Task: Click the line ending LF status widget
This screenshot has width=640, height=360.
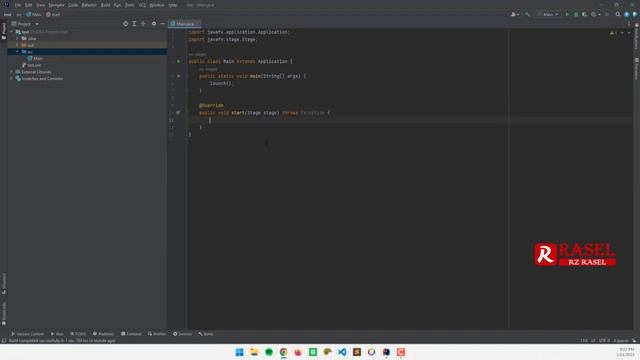Action: click(x=593, y=340)
